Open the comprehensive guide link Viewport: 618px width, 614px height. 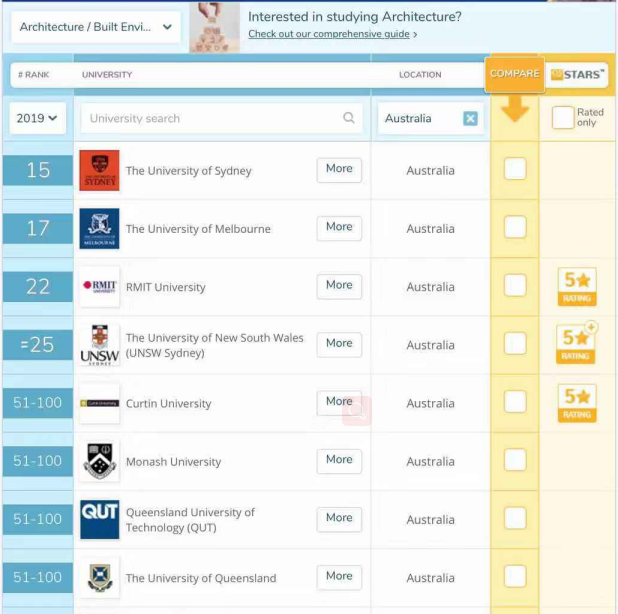(x=332, y=34)
